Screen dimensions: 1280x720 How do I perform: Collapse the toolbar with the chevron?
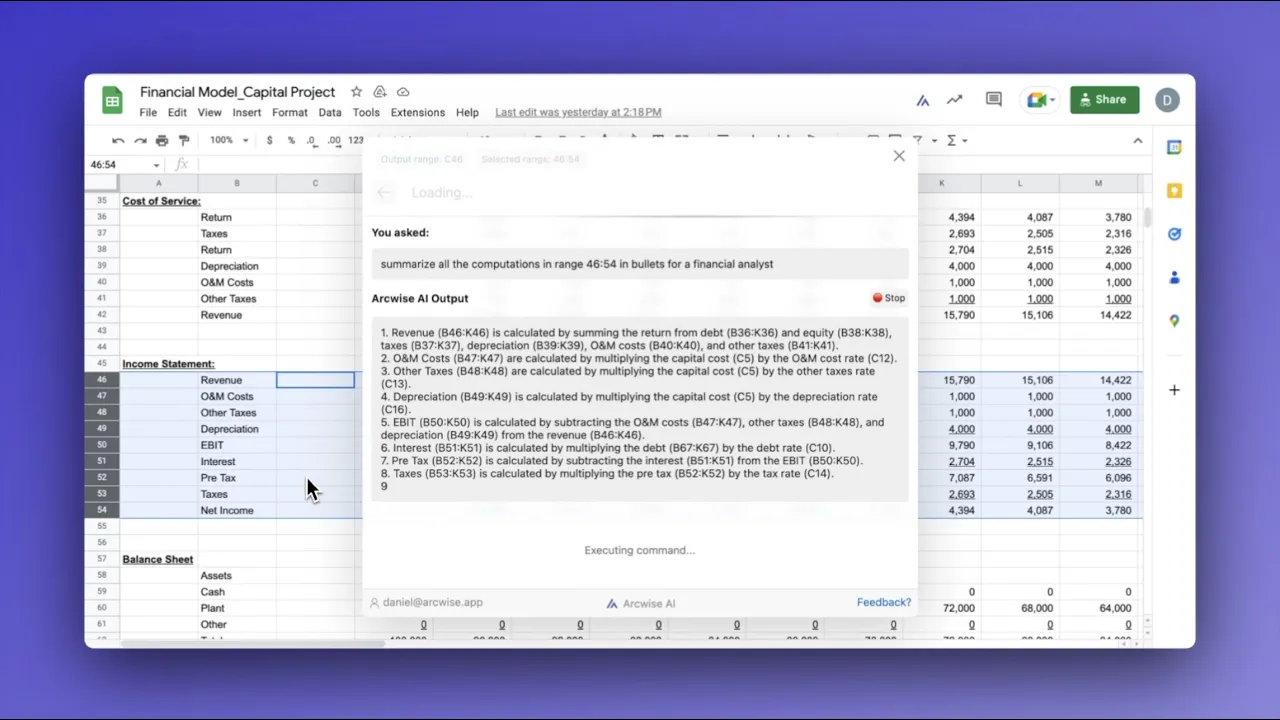point(1137,140)
